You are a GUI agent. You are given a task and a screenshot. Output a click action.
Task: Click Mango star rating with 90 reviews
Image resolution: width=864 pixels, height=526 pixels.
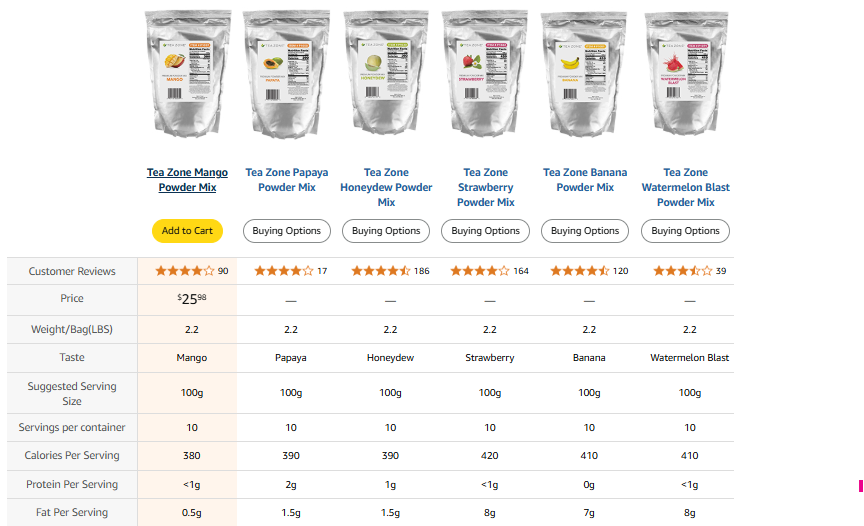[184, 271]
